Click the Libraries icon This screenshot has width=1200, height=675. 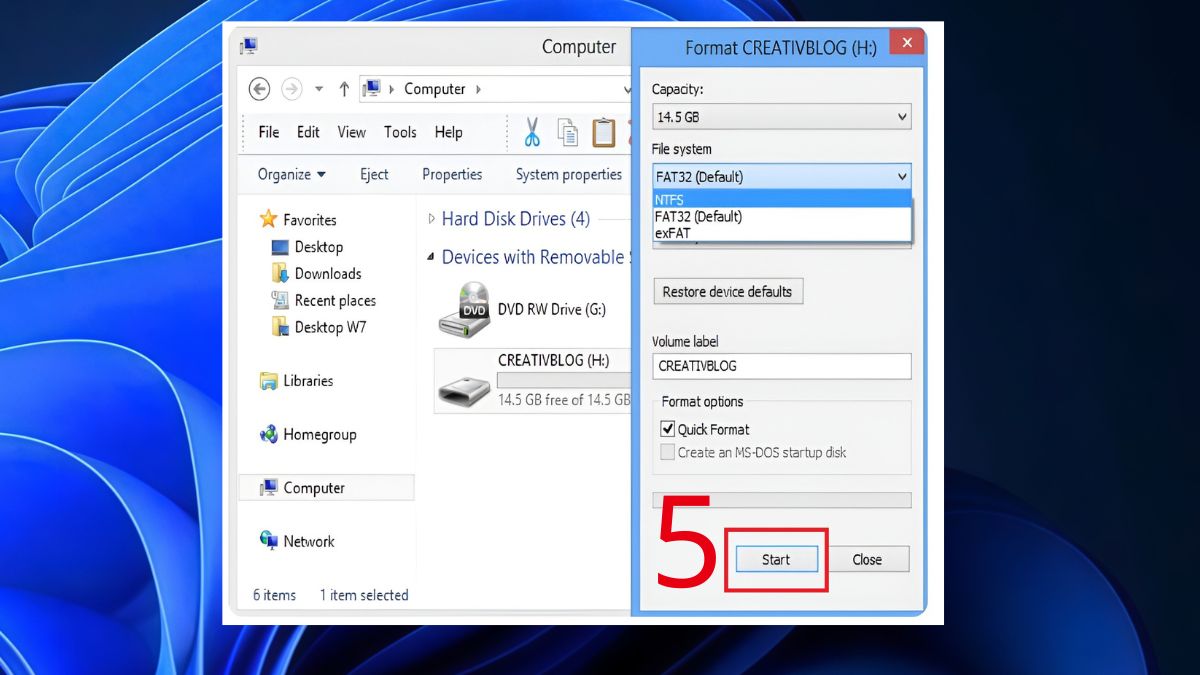[268, 381]
